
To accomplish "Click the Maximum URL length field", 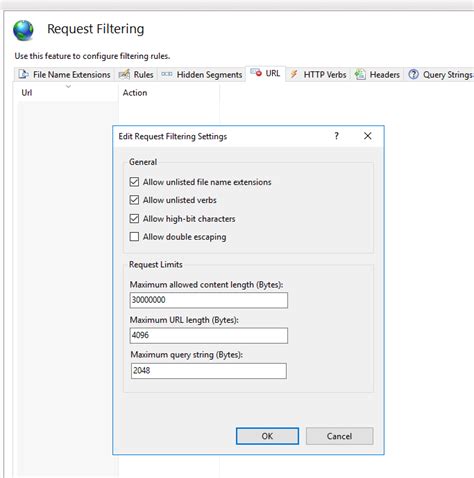I will coord(209,335).
